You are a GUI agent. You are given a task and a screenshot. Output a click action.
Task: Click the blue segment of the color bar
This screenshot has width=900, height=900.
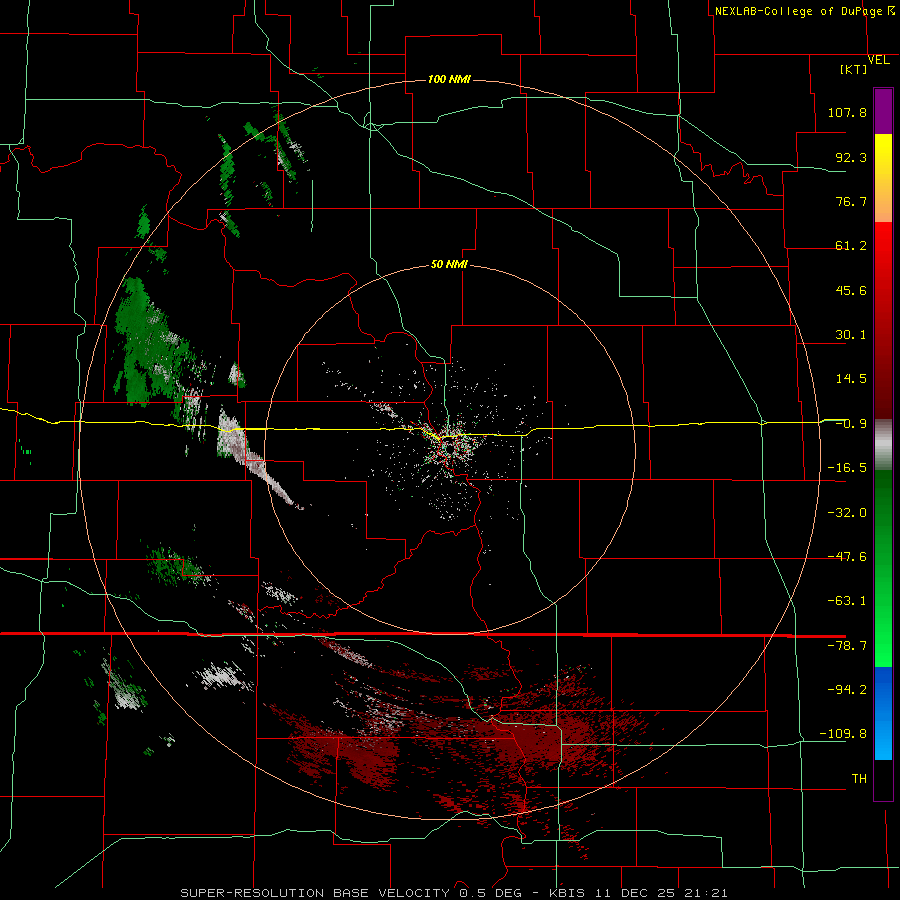tap(883, 713)
